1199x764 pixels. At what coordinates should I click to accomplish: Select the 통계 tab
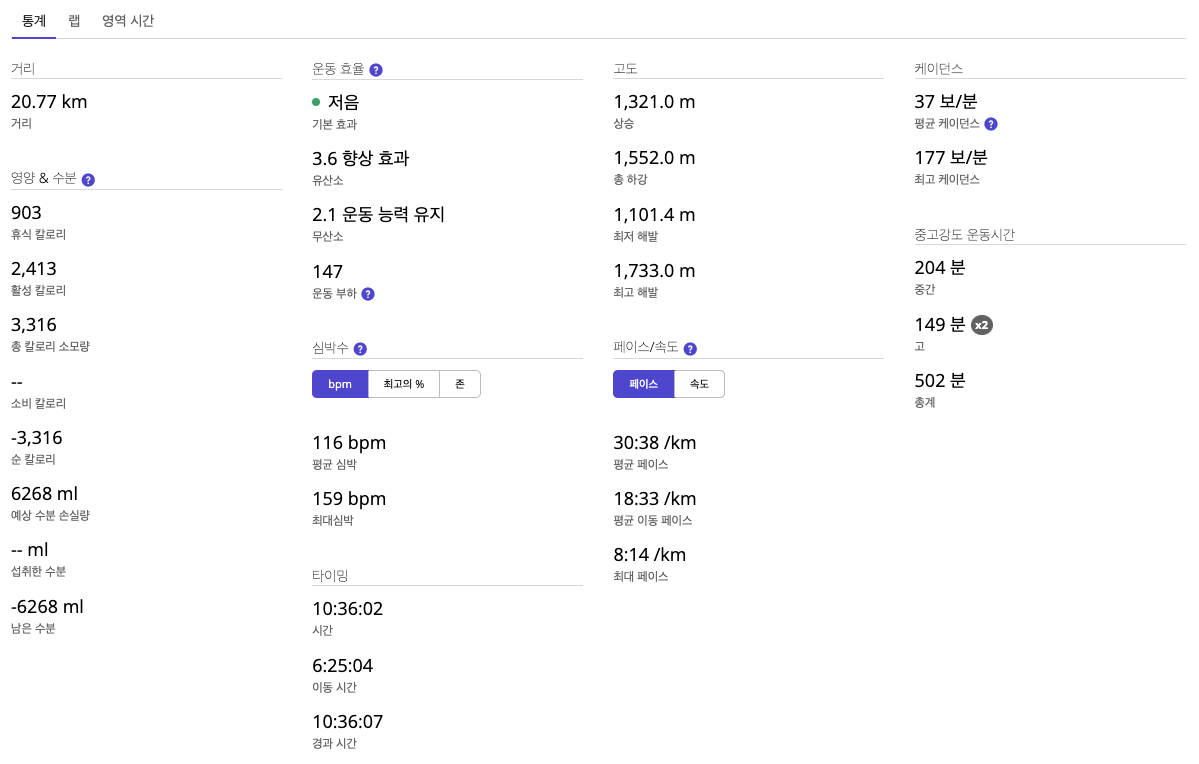coord(34,20)
